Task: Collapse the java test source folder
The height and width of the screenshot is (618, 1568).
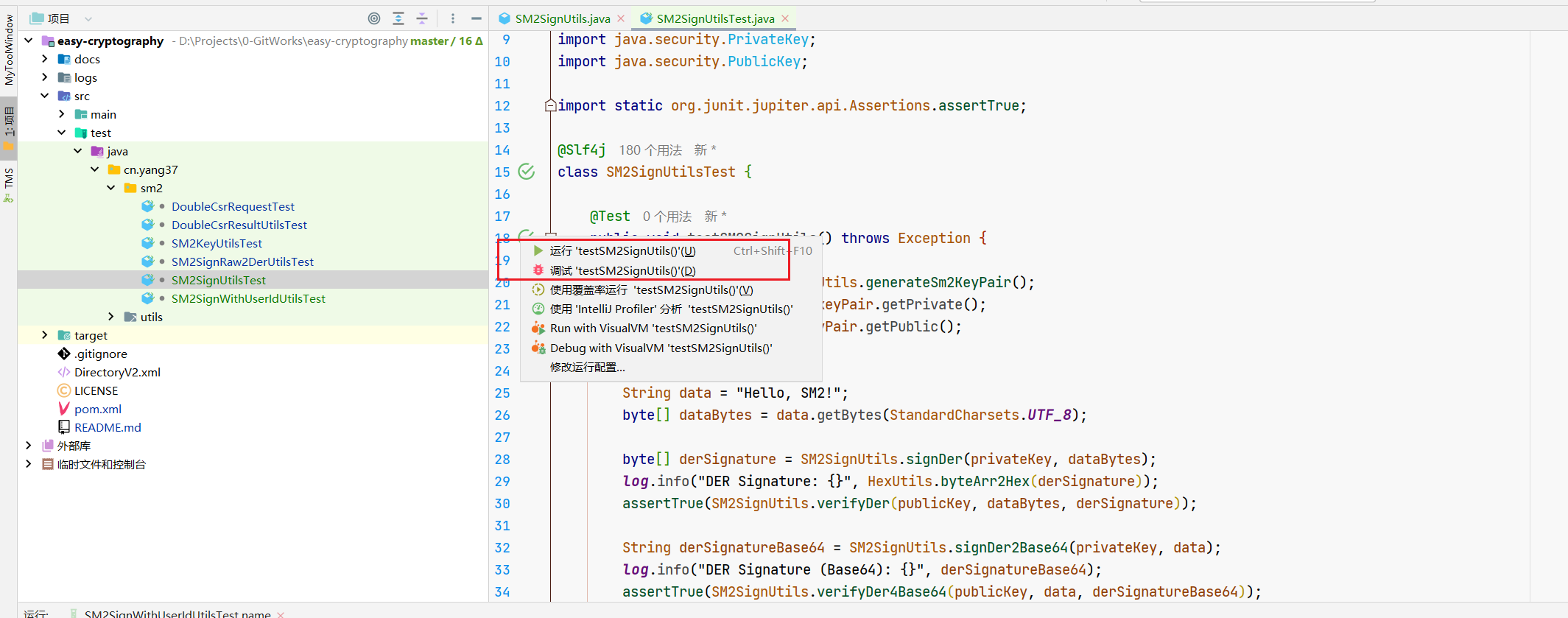Action: point(78,150)
